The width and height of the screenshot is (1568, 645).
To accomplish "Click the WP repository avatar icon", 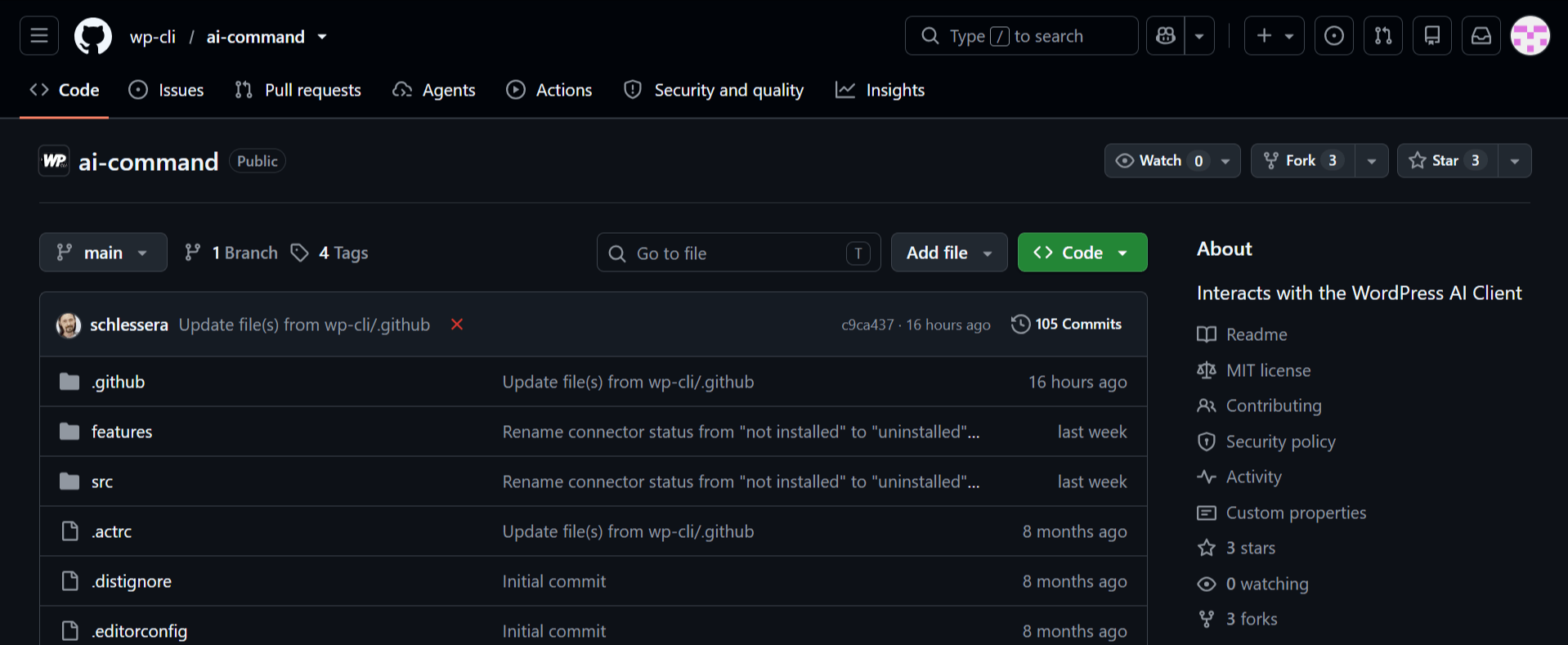I will [x=54, y=161].
